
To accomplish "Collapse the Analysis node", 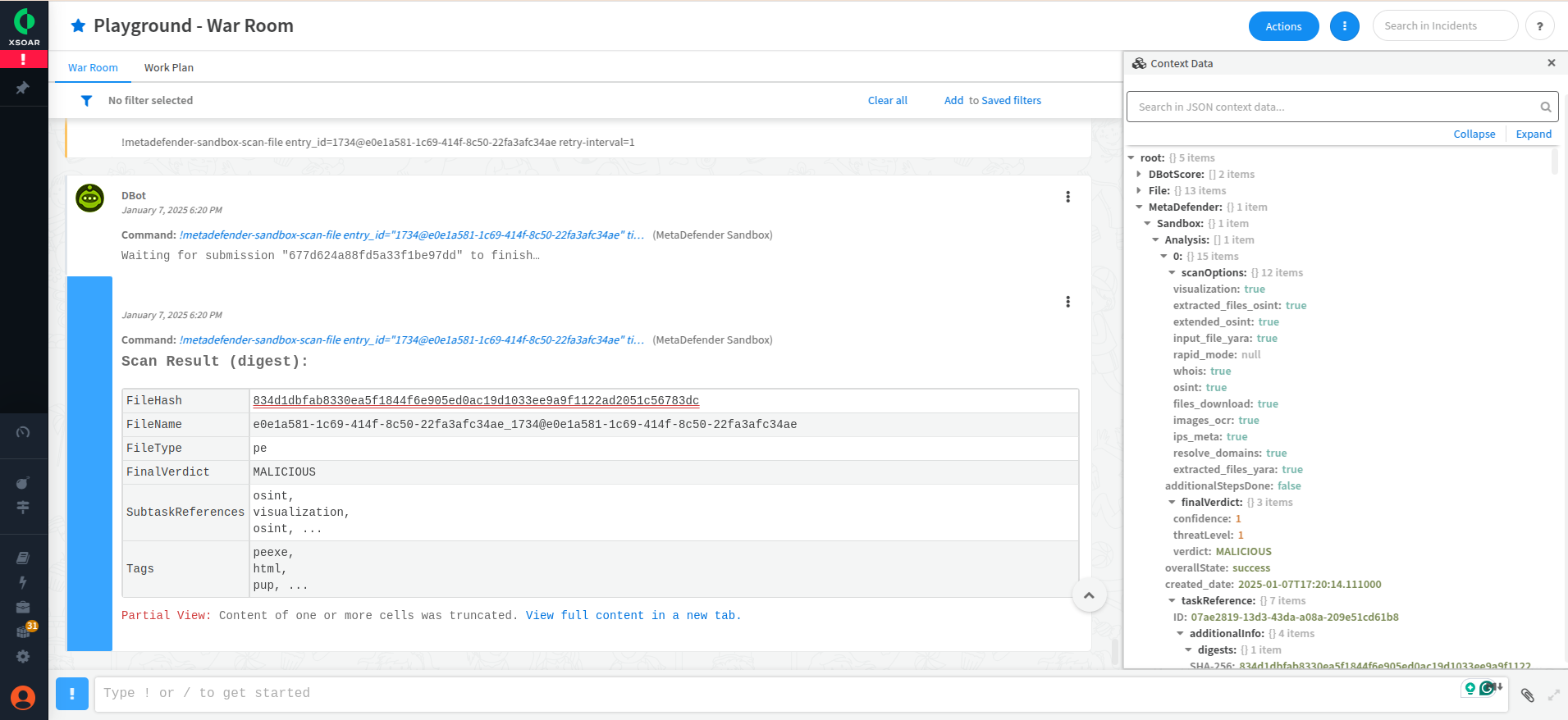I will pos(1155,240).
